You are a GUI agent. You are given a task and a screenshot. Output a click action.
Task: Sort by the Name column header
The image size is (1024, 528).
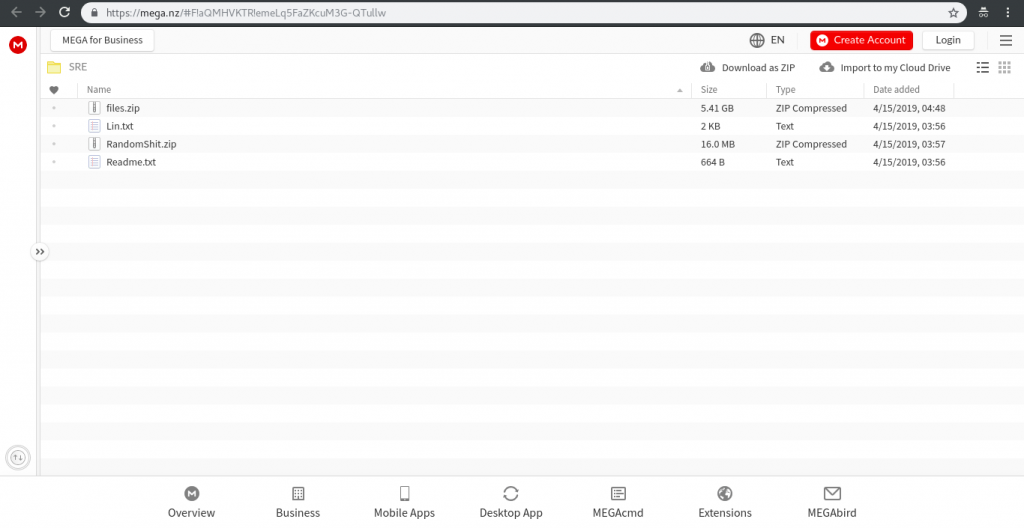tap(99, 90)
